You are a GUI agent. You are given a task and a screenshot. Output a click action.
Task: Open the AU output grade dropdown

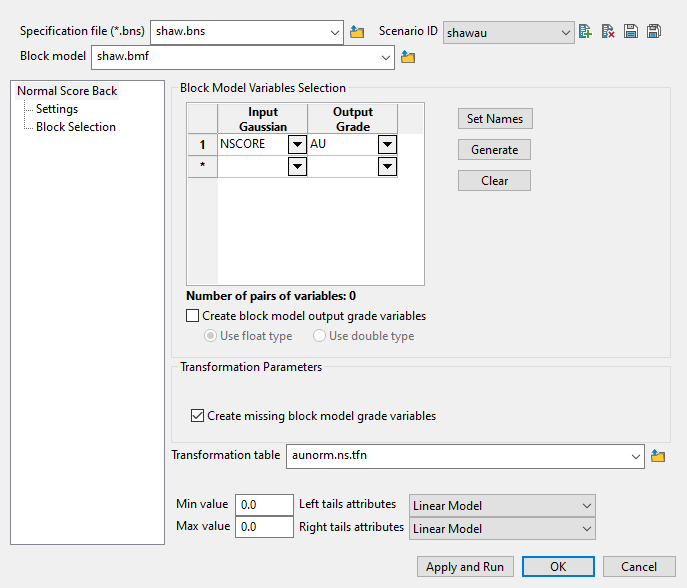click(x=387, y=145)
